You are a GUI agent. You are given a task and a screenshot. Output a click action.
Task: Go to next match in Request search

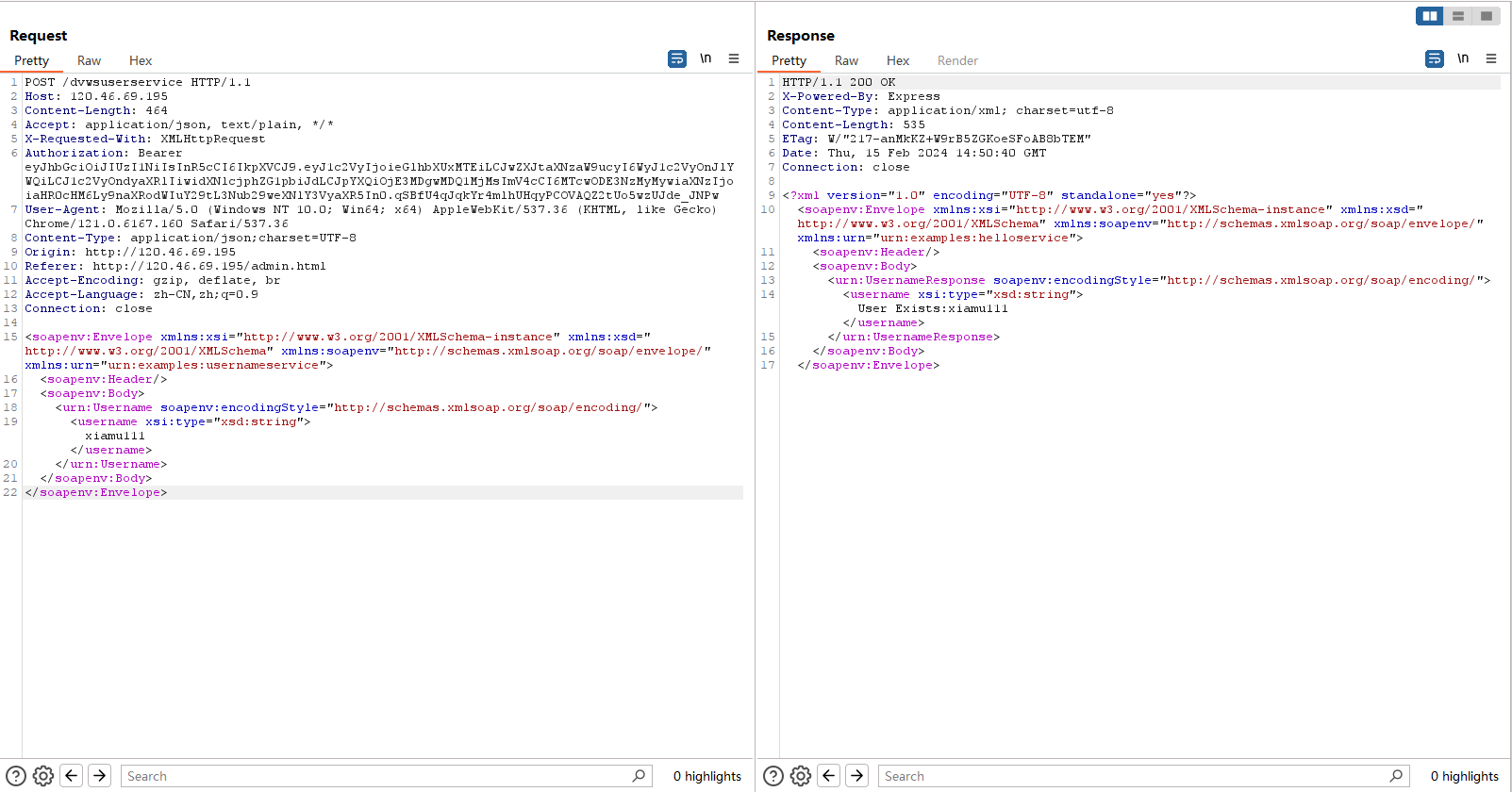pyautogui.click(x=100, y=776)
